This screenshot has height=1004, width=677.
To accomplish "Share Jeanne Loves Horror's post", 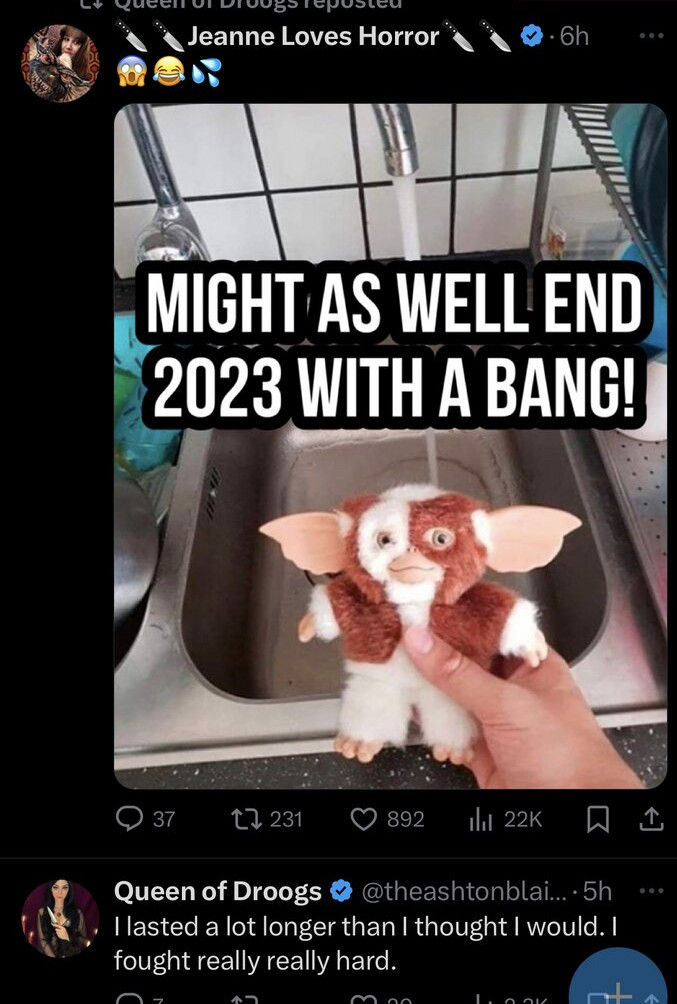I will point(651,820).
